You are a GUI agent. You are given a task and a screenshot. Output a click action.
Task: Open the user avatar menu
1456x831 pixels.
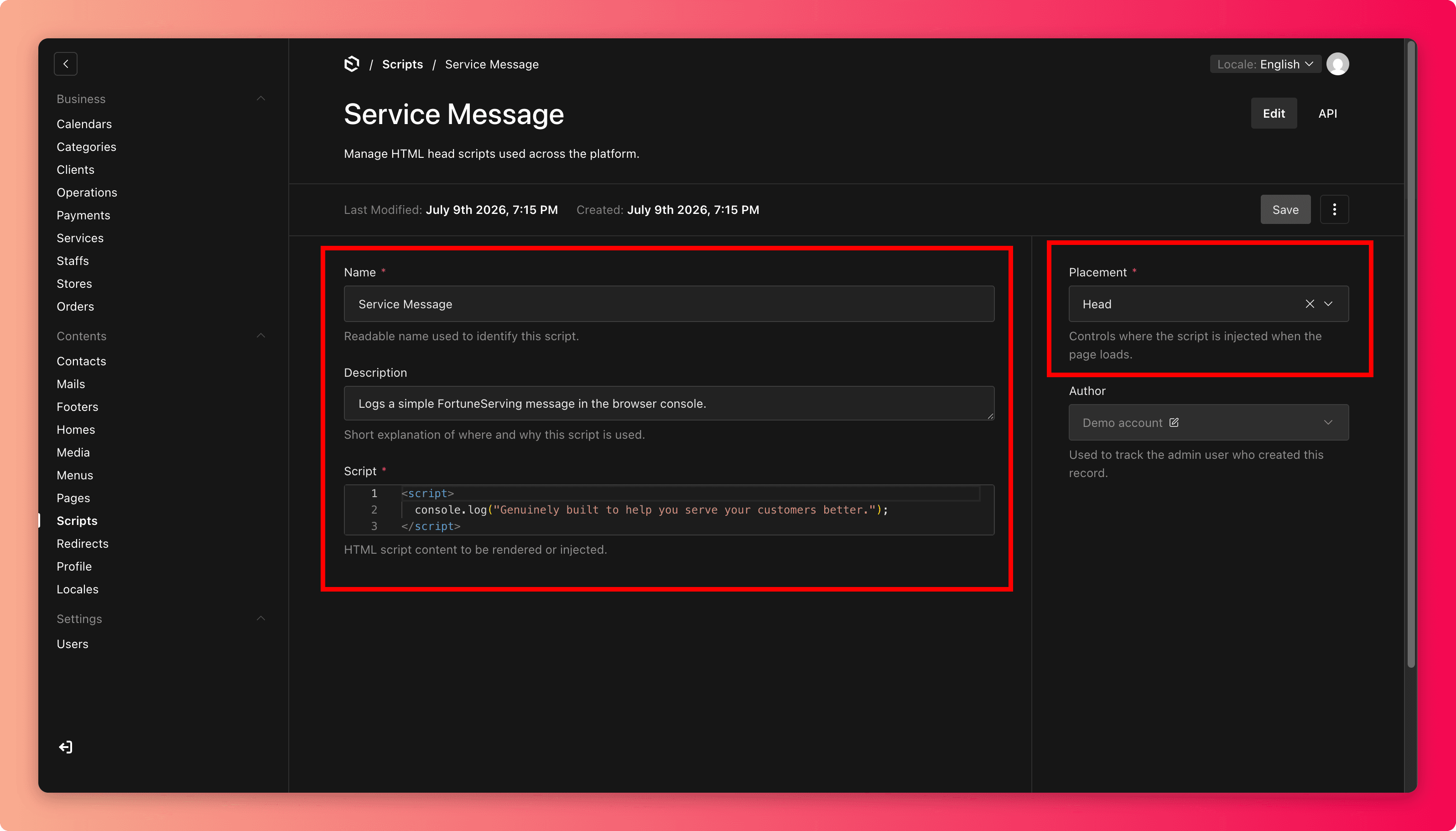pos(1337,64)
